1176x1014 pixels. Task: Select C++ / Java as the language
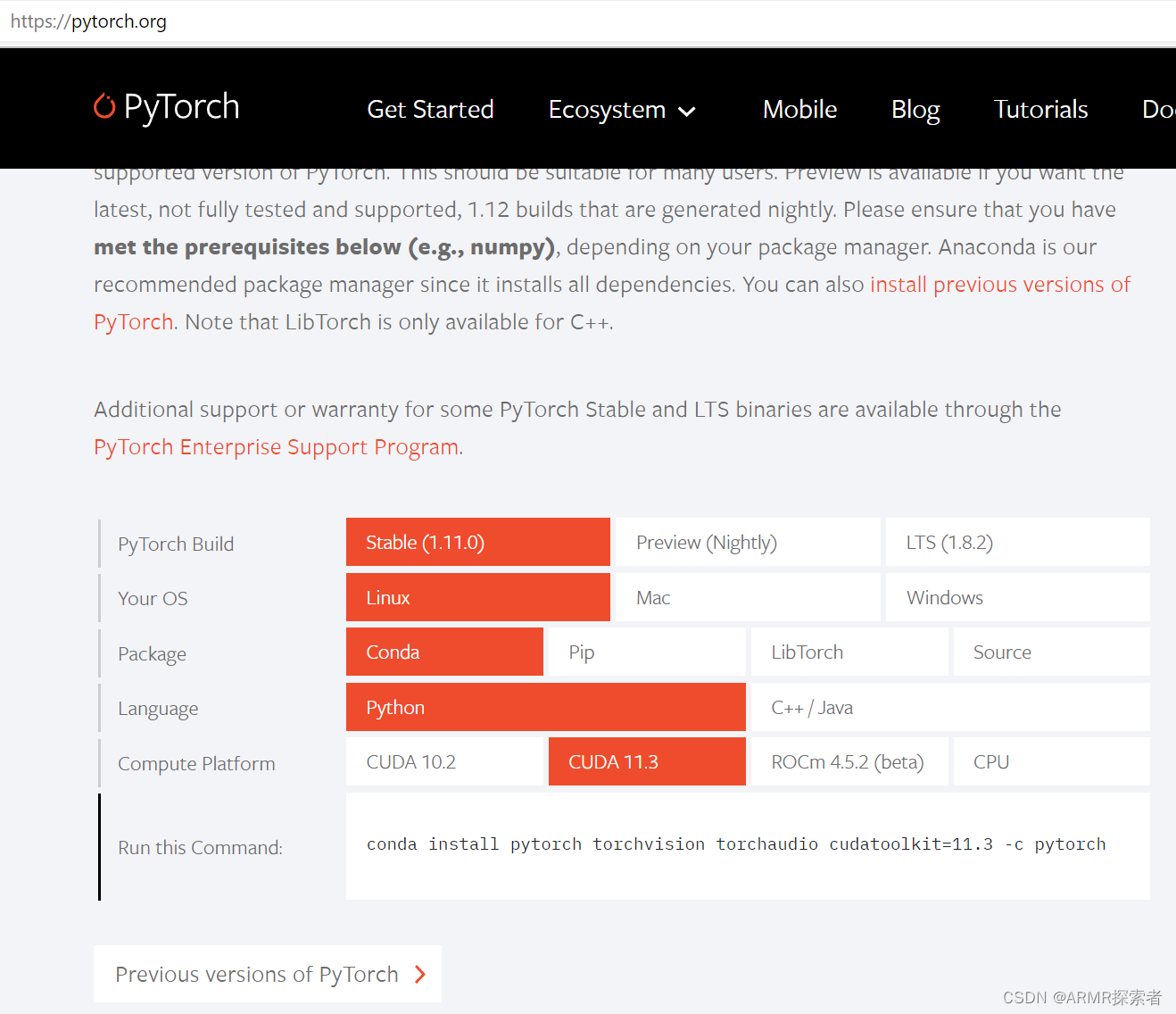pos(950,707)
